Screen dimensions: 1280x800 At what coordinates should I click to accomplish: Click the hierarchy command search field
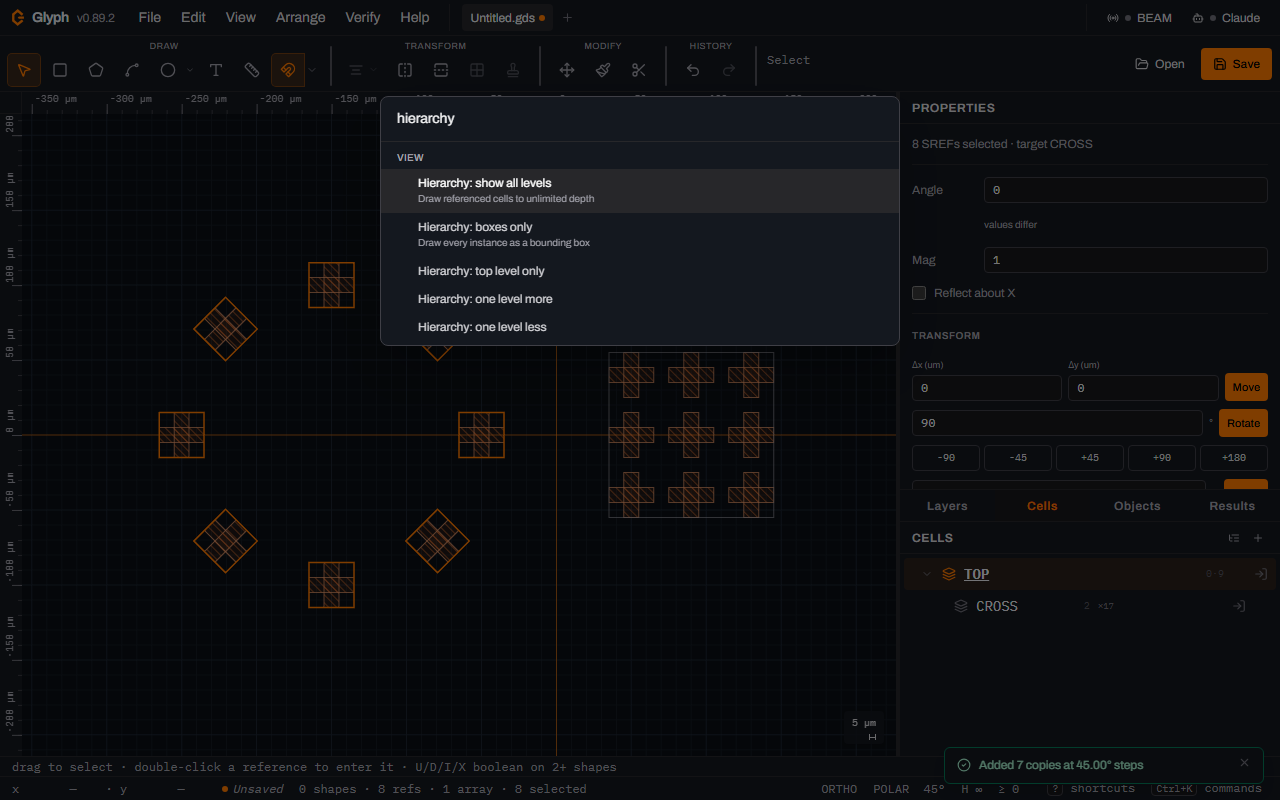coord(640,119)
